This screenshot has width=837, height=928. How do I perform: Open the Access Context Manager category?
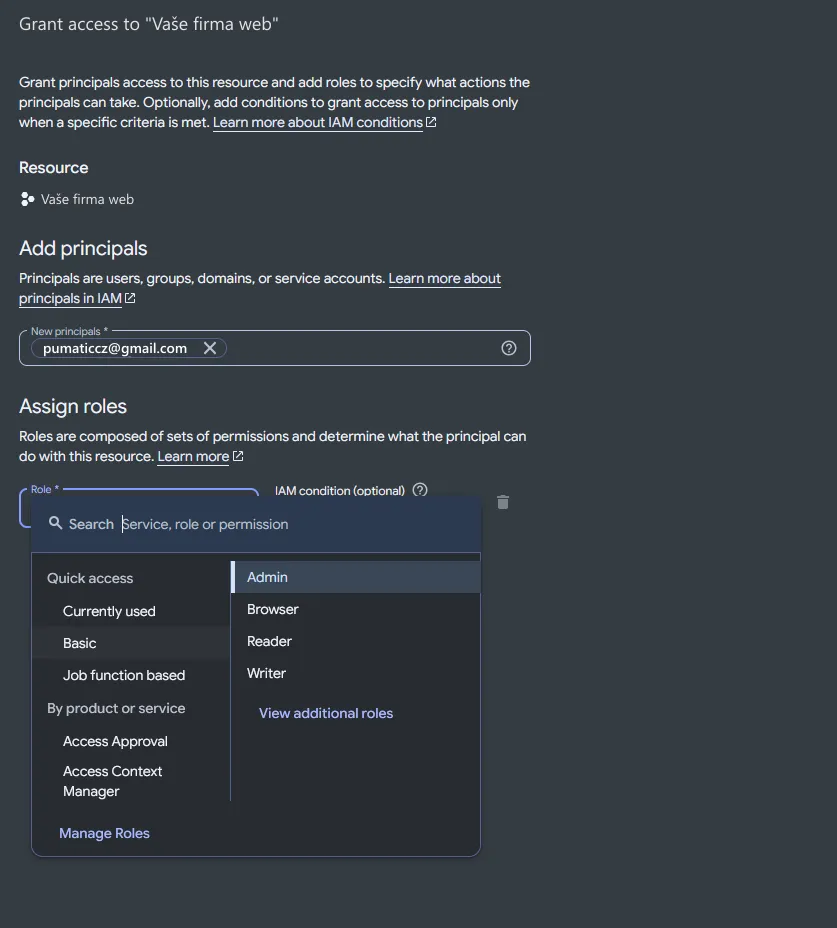[131, 781]
